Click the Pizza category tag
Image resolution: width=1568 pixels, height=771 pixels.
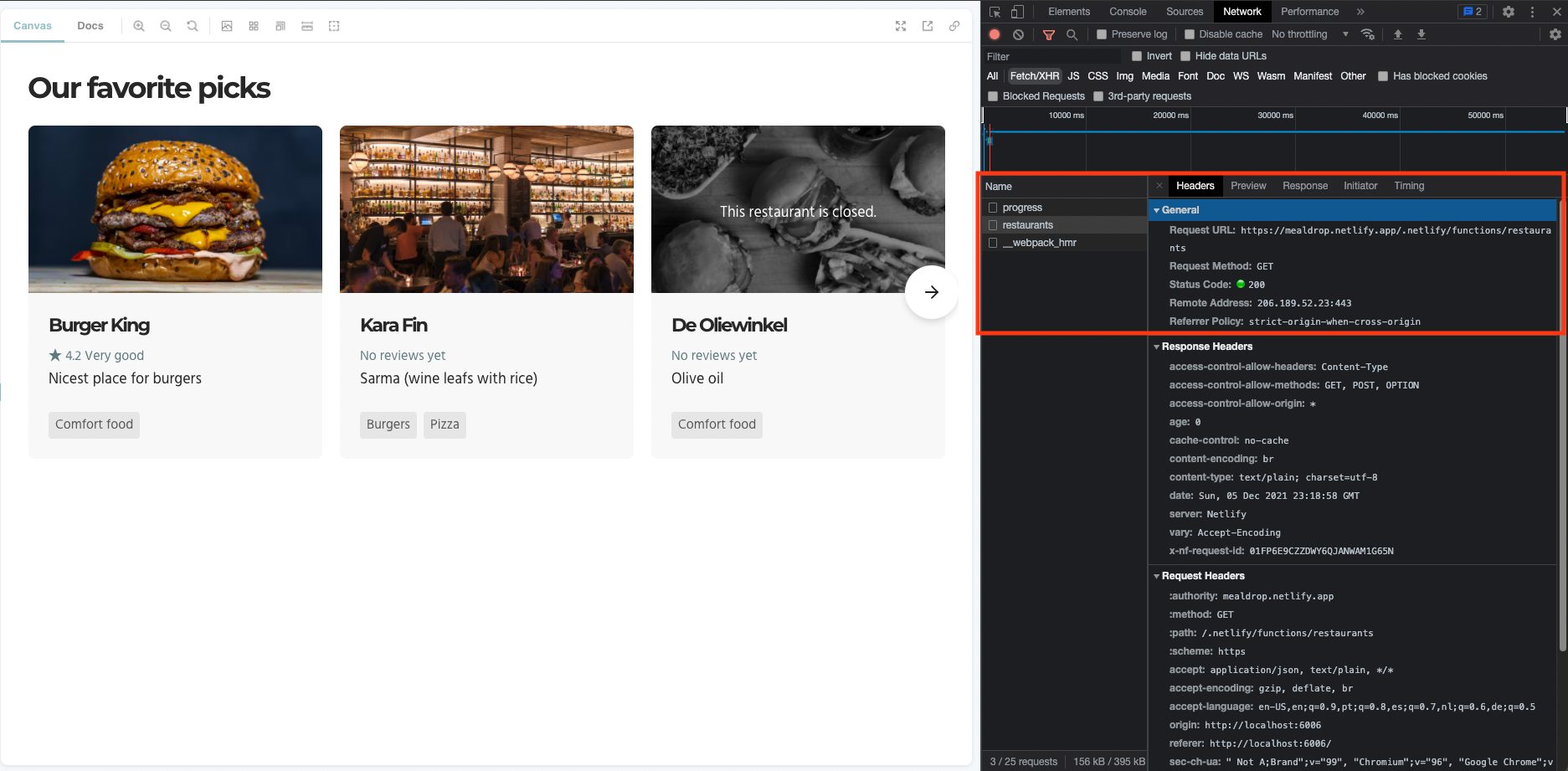[x=445, y=424]
